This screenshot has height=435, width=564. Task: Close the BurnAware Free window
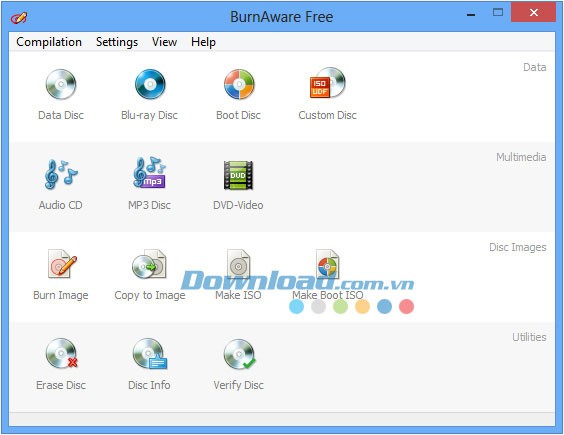pos(534,13)
